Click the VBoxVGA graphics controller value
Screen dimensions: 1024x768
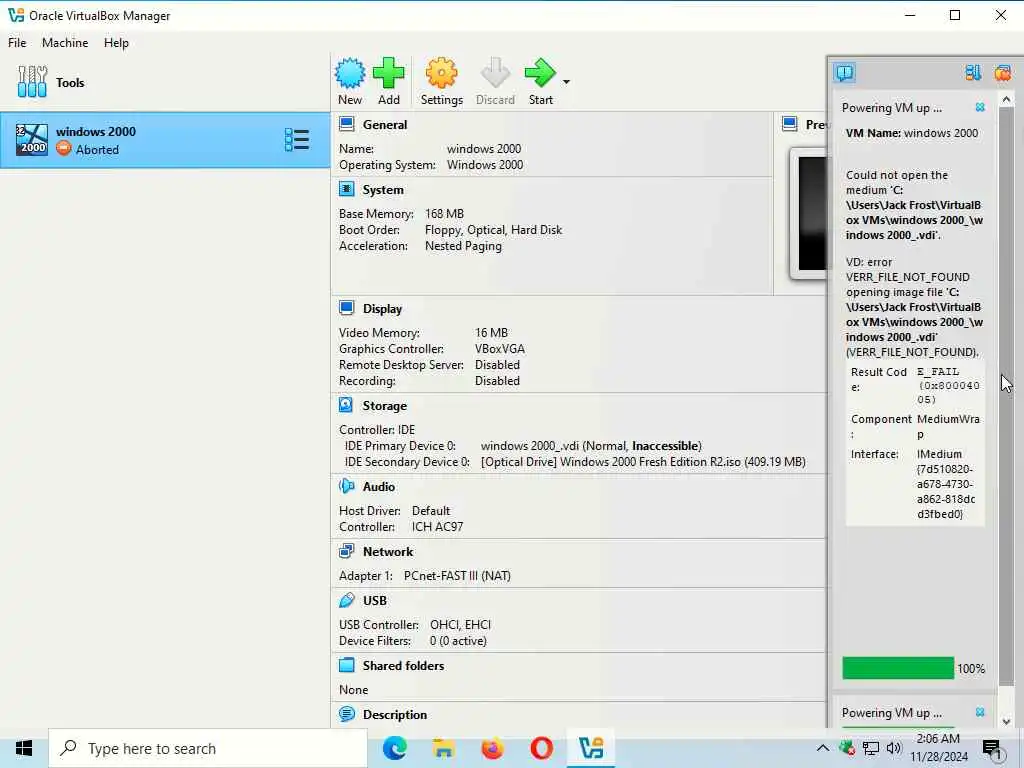(500, 349)
